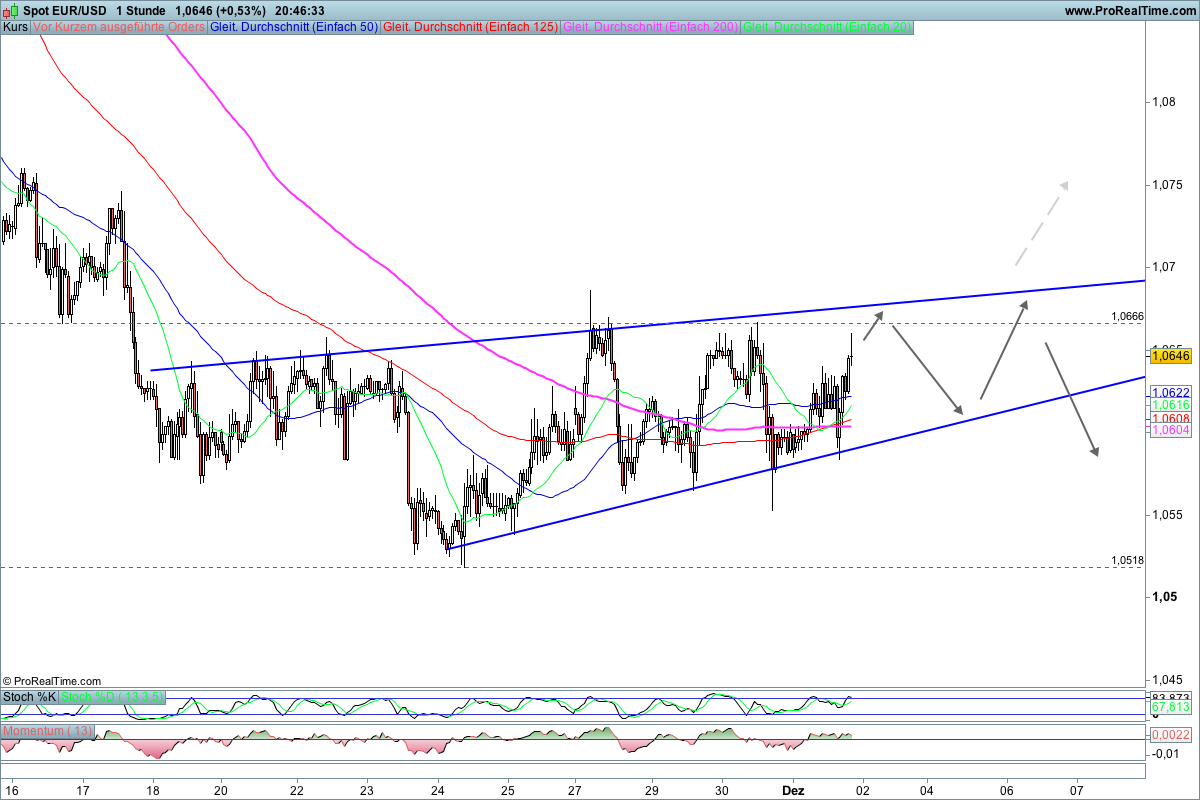
Task: Click date 07 on the time axis
Action: pyautogui.click(x=1076, y=789)
